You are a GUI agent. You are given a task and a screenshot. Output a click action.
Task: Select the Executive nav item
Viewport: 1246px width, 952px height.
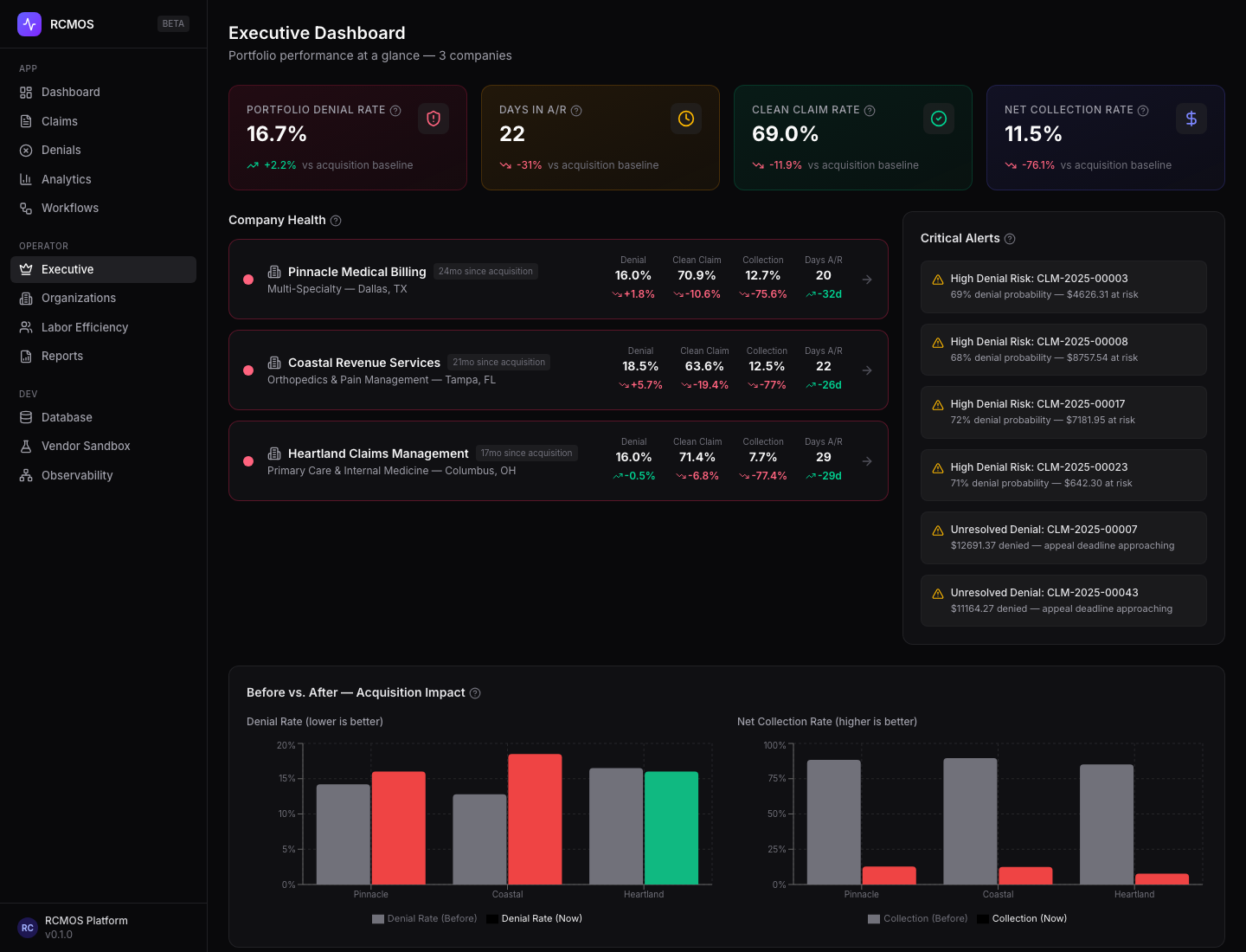[x=103, y=269]
